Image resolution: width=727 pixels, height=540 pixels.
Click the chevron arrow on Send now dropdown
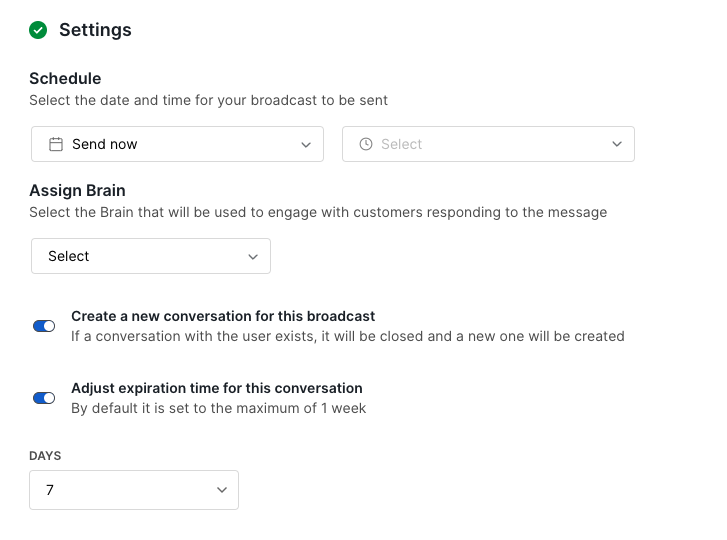[x=306, y=144]
